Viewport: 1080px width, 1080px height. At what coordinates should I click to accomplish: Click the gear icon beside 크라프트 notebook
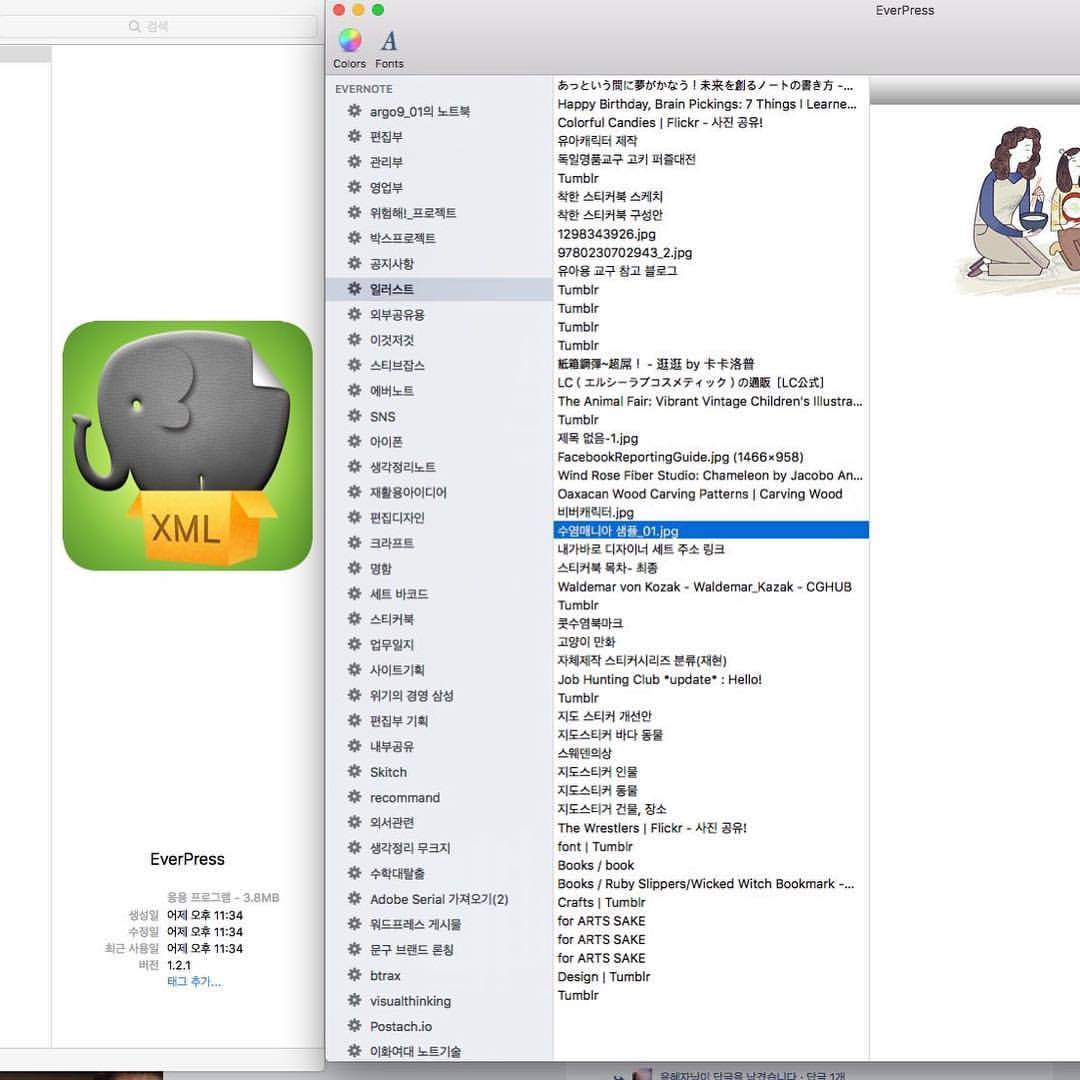click(x=354, y=543)
